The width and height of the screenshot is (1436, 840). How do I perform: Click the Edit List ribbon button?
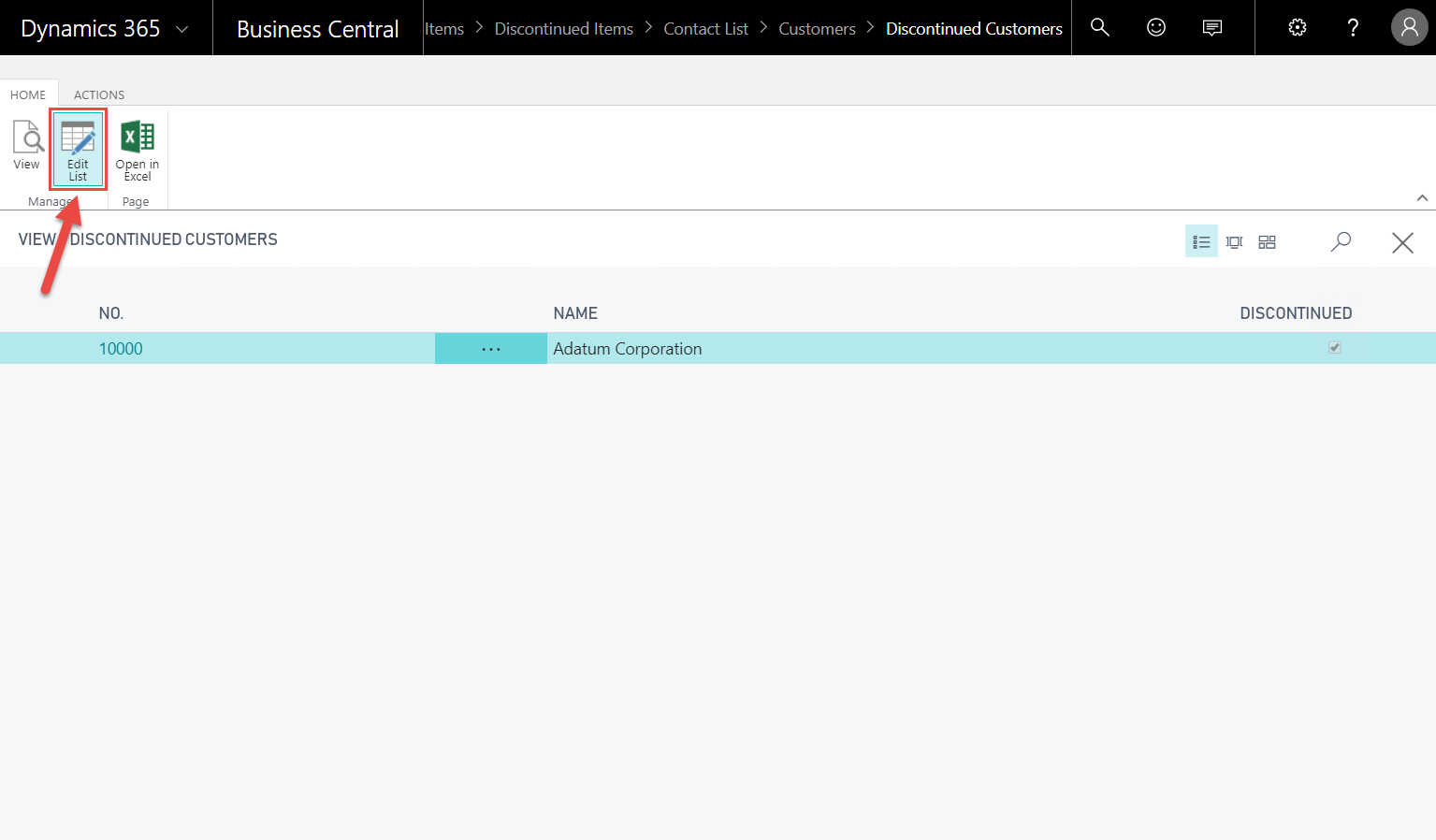point(78,150)
